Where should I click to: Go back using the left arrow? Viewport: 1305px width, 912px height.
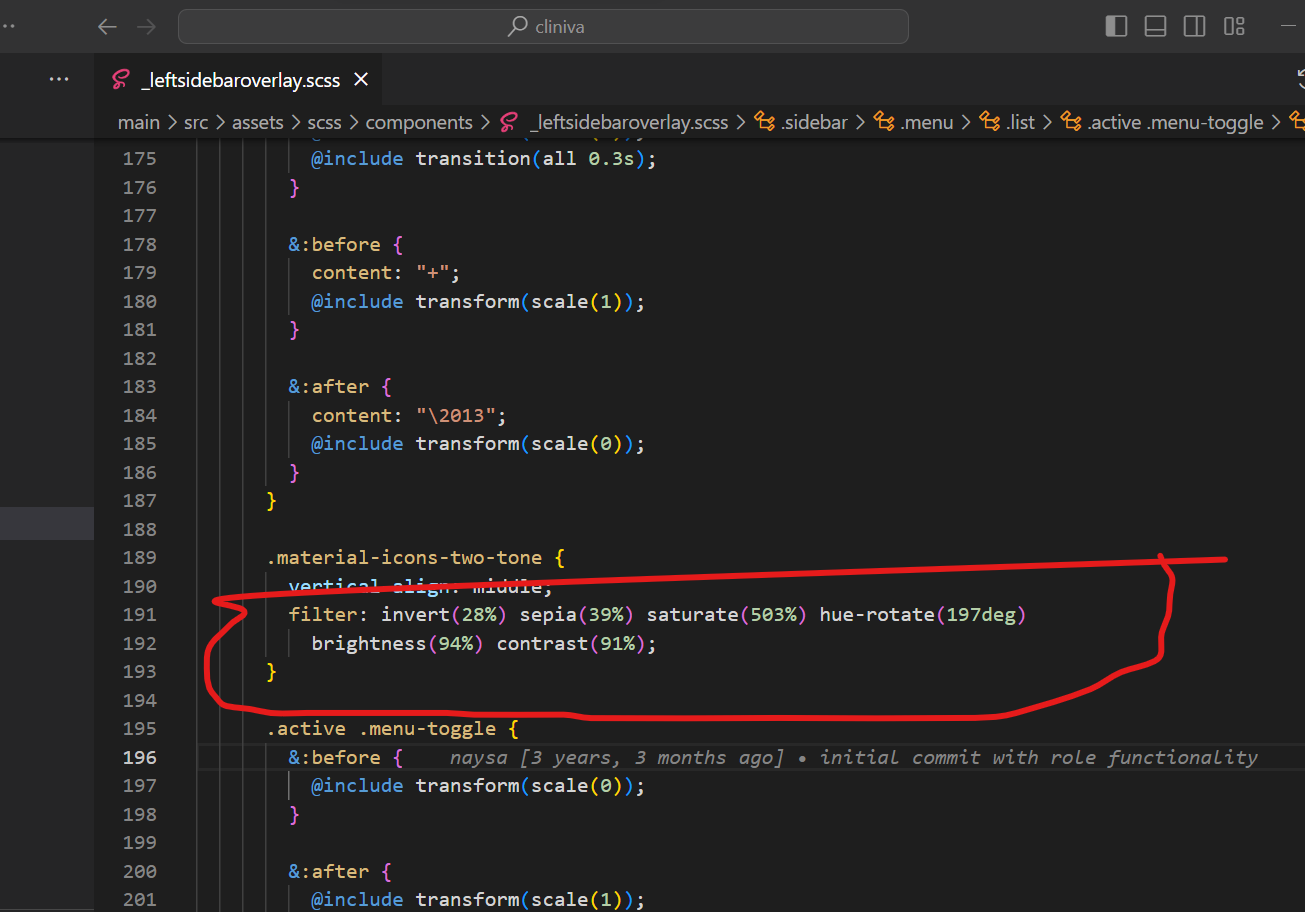pyautogui.click(x=108, y=27)
